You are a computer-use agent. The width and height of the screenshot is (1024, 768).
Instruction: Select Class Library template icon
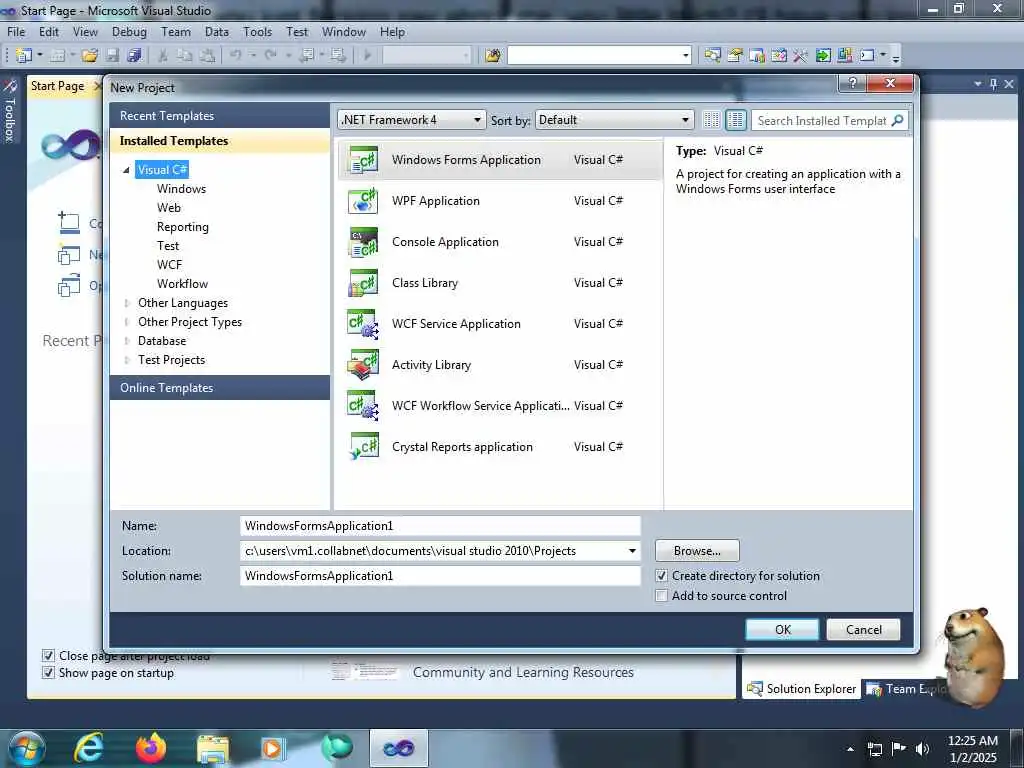[x=363, y=283]
